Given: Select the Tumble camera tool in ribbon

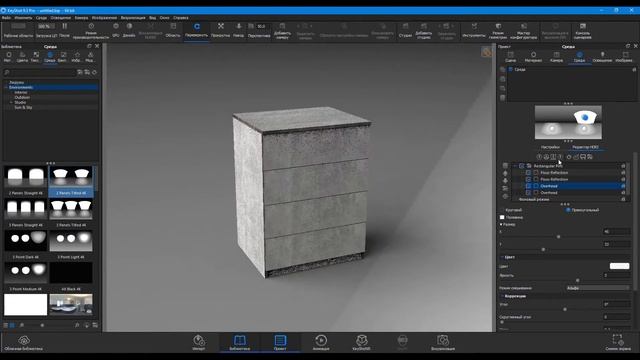Looking at the screenshot, I should (x=196, y=30).
